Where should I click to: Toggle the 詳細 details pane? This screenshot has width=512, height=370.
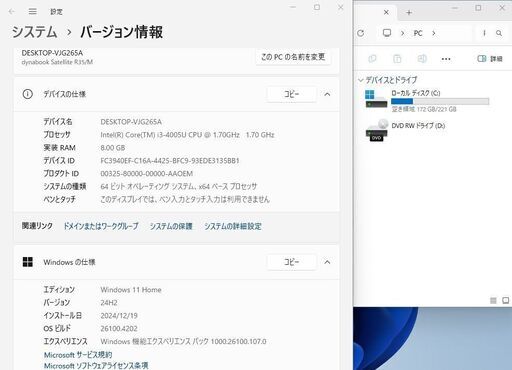point(490,59)
